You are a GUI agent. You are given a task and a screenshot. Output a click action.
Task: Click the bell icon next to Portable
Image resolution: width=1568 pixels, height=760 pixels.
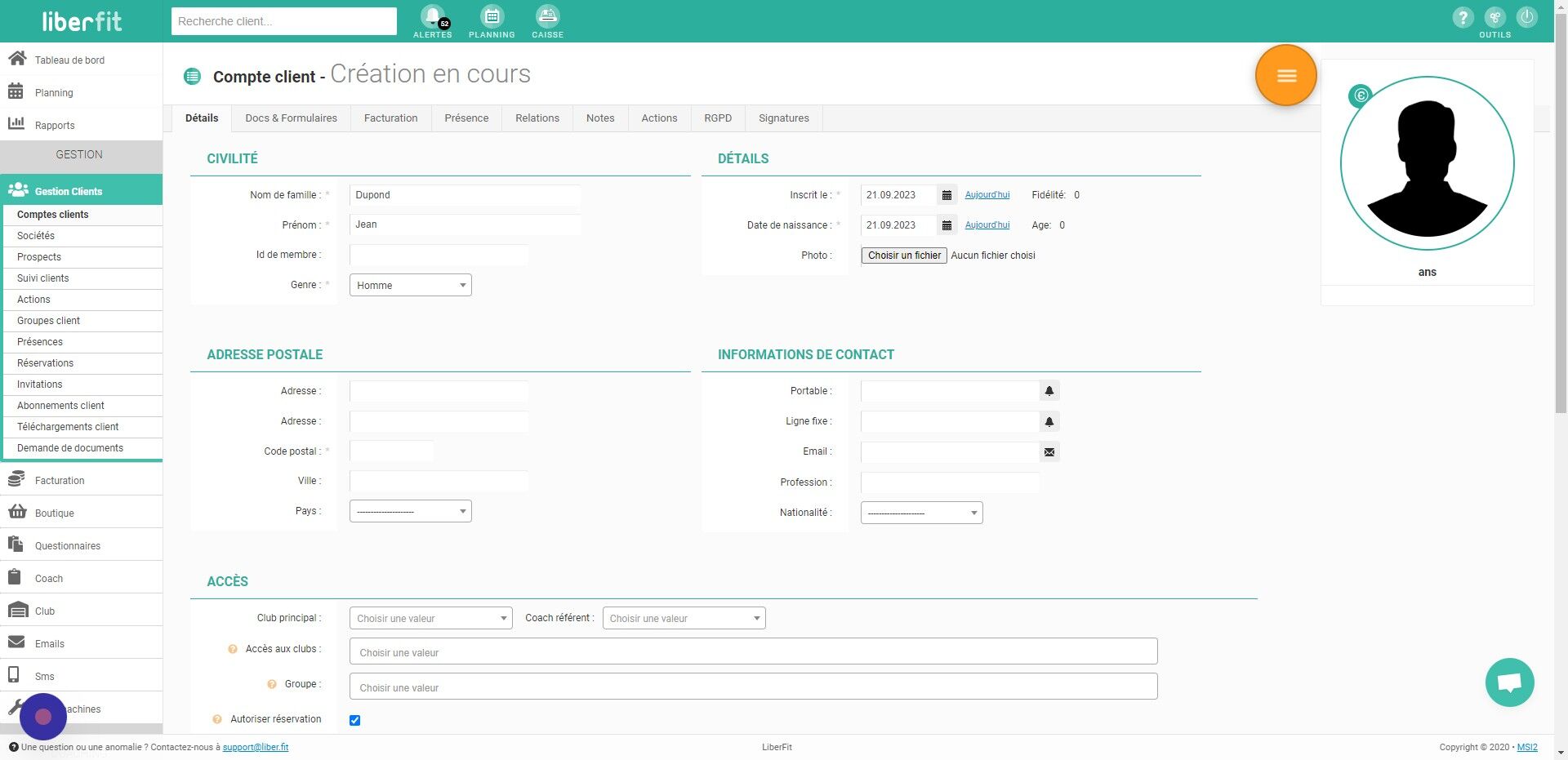click(1049, 391)
